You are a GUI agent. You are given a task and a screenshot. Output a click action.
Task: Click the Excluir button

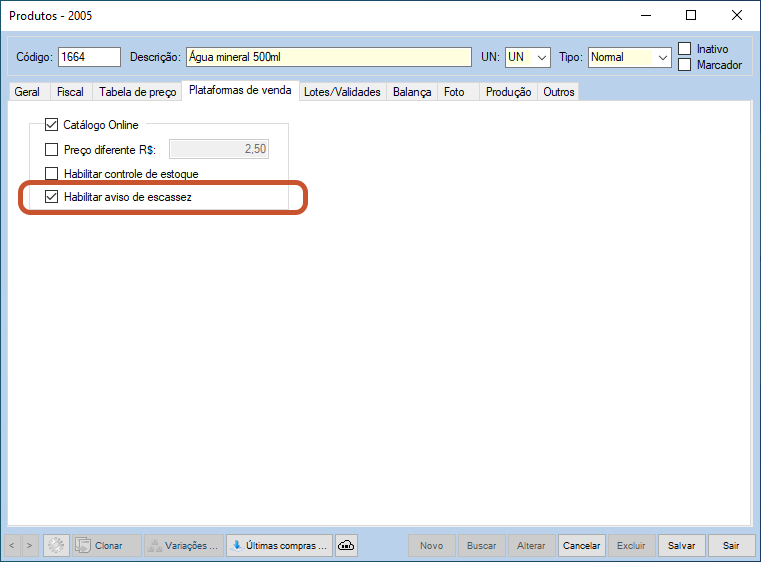(x=631, y=545)
